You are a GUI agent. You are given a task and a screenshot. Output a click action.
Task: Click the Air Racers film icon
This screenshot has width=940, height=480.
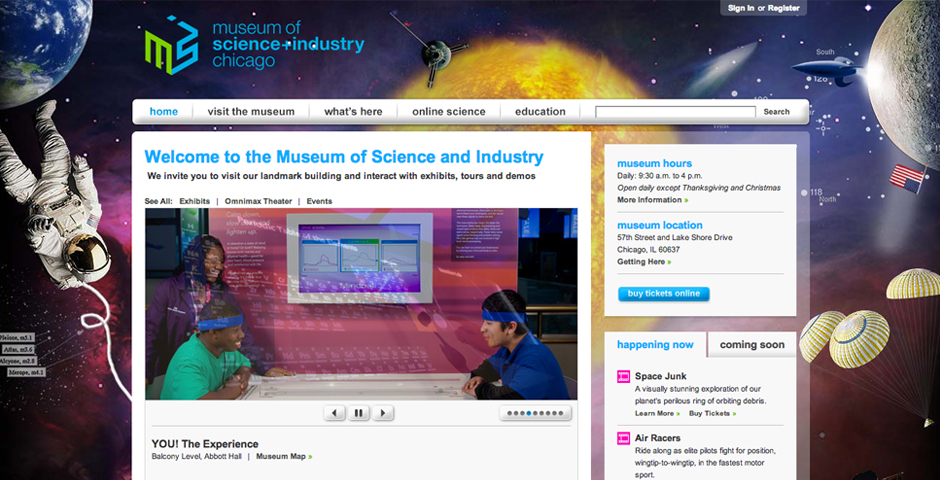pyautogui.click(x=623, y=438)
